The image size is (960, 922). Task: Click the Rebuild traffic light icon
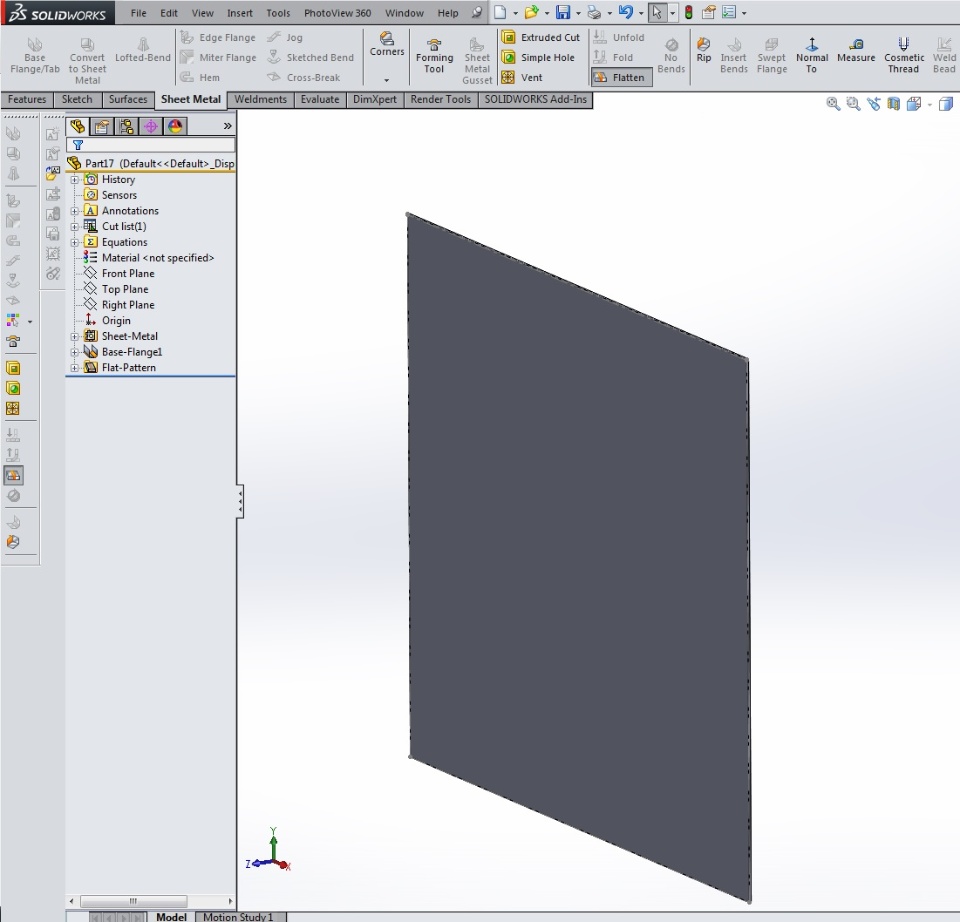click(x=689, y=12)
